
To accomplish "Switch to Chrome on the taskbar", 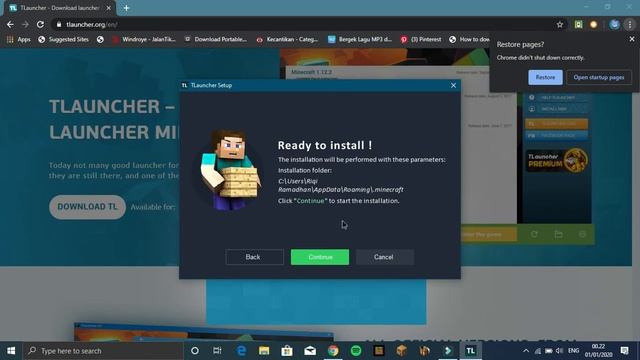I will tap(333, 351).
